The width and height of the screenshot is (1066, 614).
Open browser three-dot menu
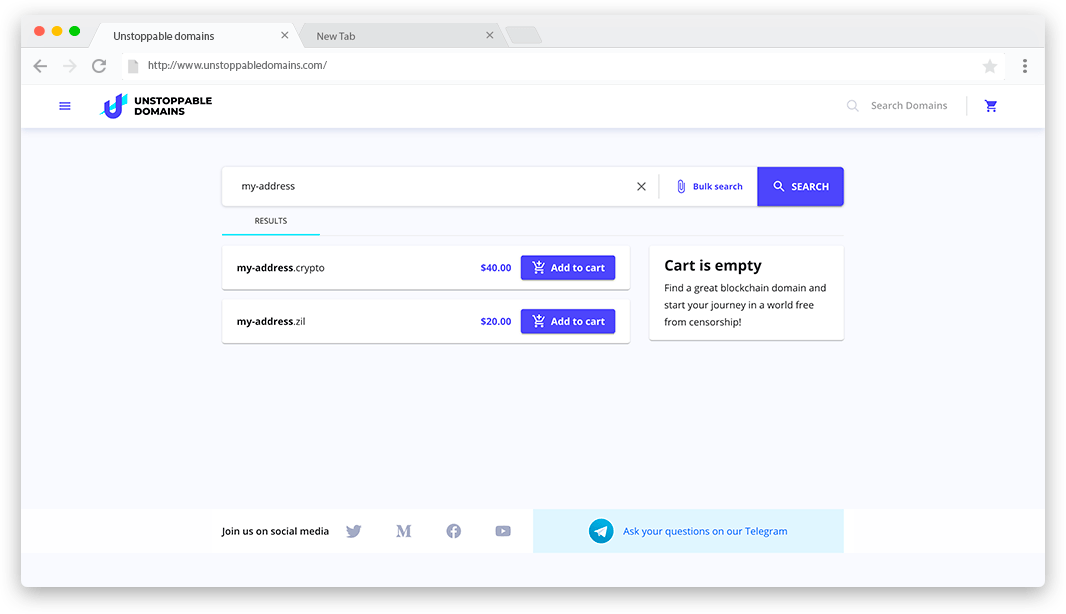coord(1025,66)
